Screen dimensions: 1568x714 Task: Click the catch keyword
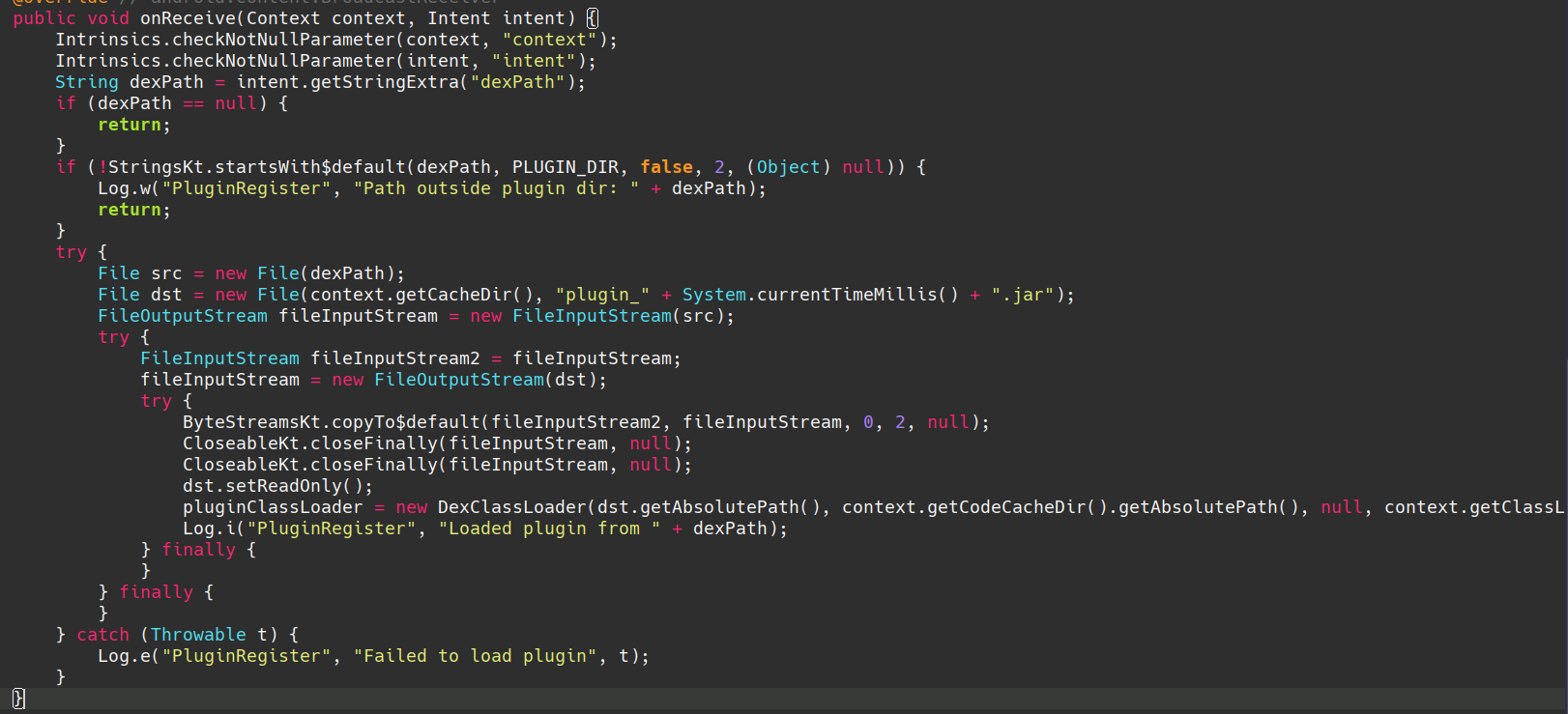[102, 635]
